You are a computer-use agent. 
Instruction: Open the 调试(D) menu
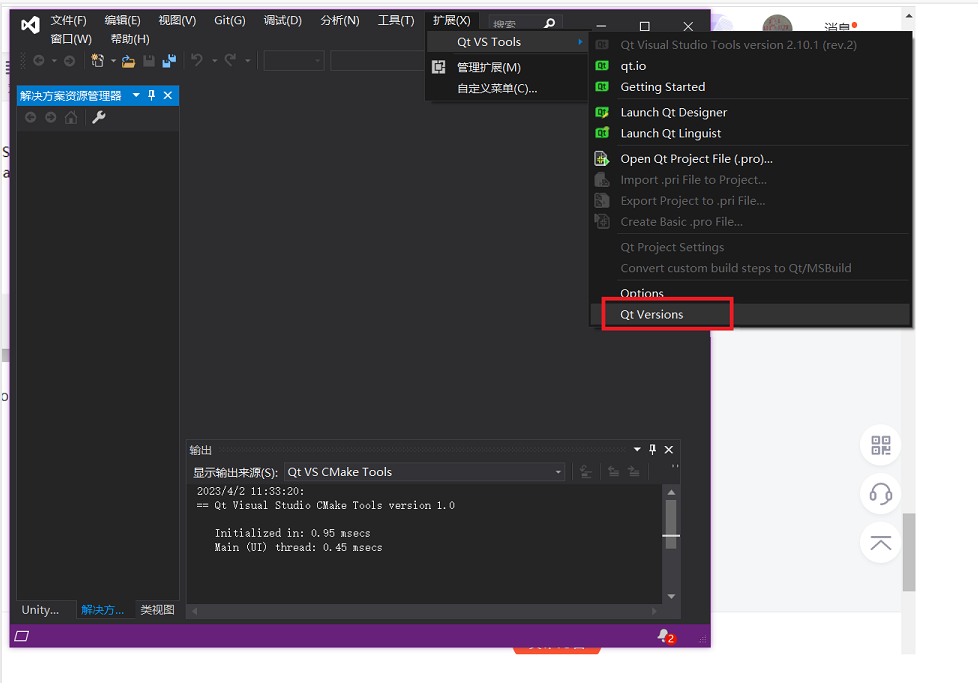point(283,21)
